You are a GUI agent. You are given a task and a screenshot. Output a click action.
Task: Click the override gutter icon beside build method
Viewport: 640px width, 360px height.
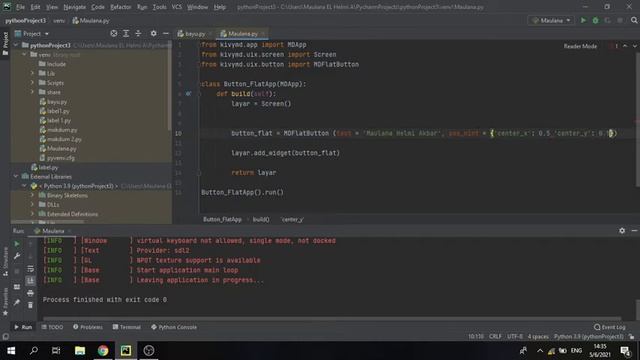[188, 93]
